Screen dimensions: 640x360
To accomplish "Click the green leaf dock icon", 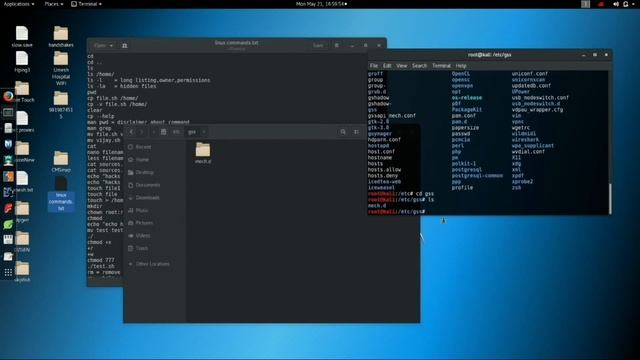I will click(x=8, y=224).
